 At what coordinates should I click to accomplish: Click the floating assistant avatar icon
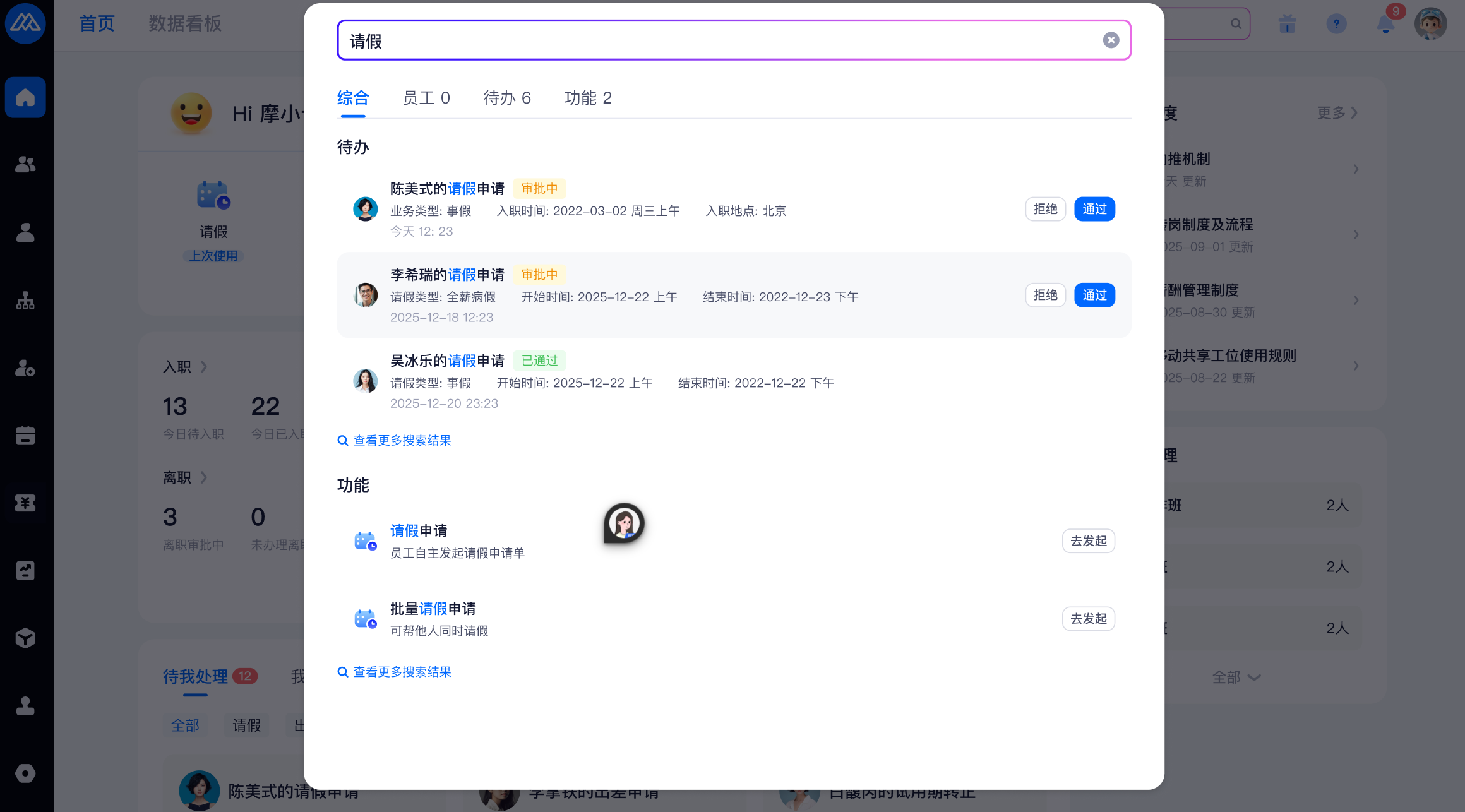tap(624, 523)
